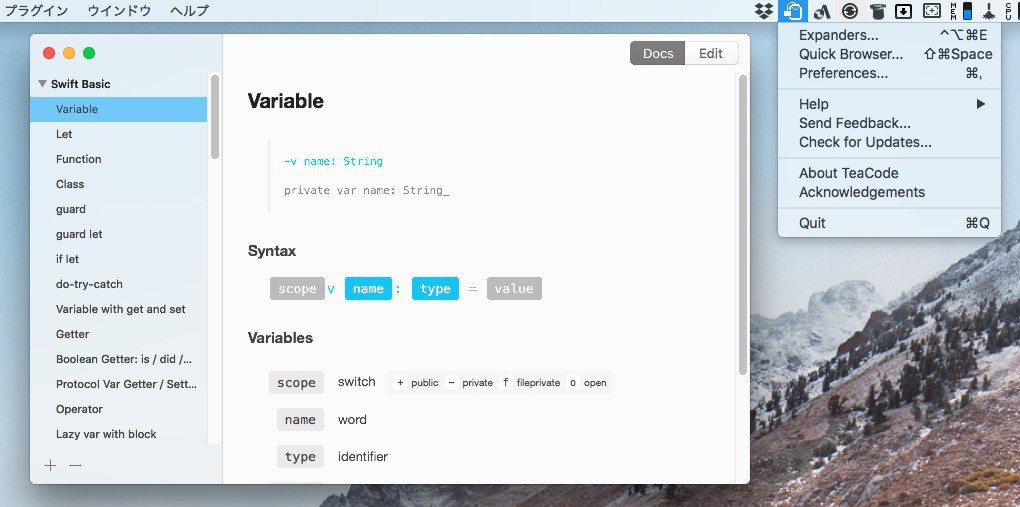Select Variable with get and set
Viewport: 1020px width, 507px height.
(x=118, y=309)
